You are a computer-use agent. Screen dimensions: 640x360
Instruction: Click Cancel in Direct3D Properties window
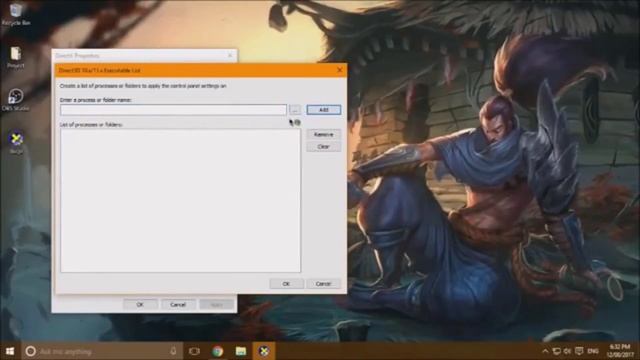point(178,304)
